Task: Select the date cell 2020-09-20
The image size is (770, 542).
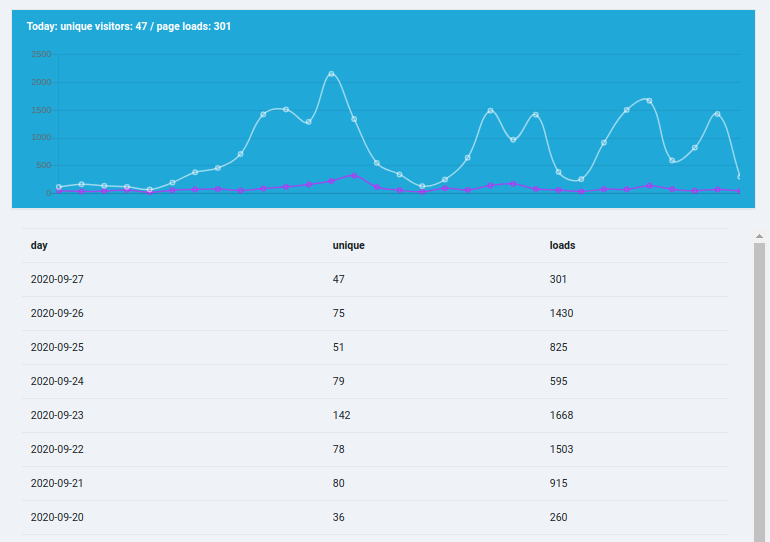Action: (57, 517)
